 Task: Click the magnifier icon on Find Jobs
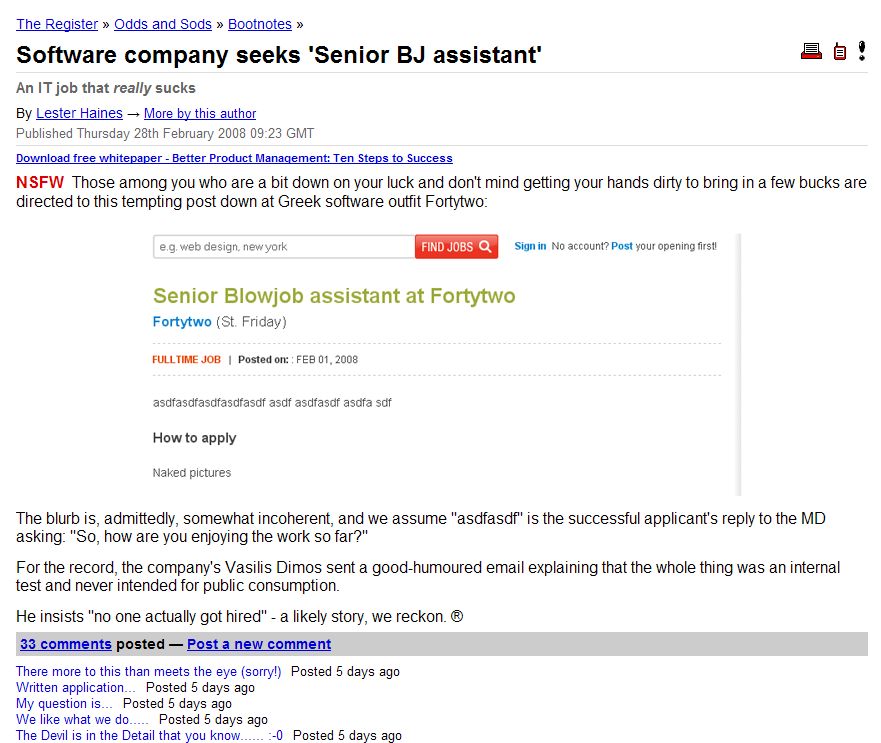485,246
